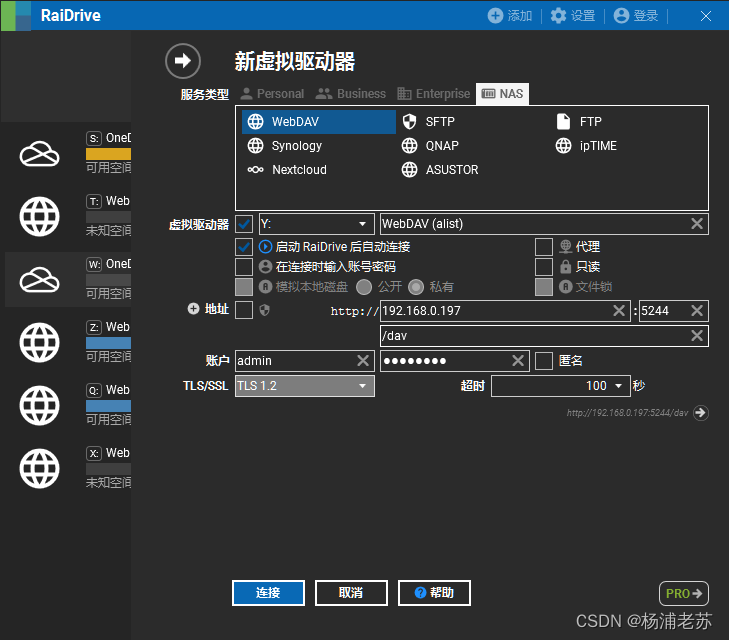This screenshot has width=729, height=640.
Task: Open the Y: drive letter dropdown
Action: (x=317, y=224)
